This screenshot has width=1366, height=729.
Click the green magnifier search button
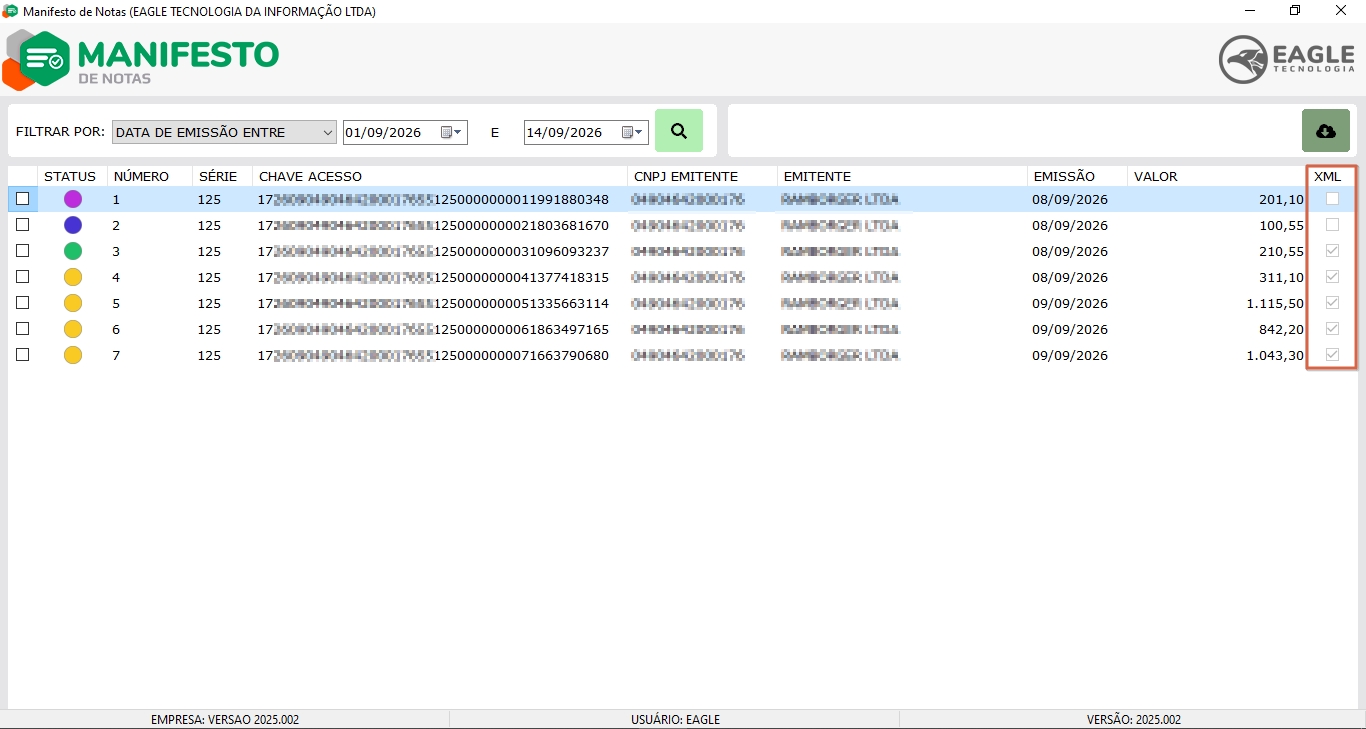(x=679, y=131)
